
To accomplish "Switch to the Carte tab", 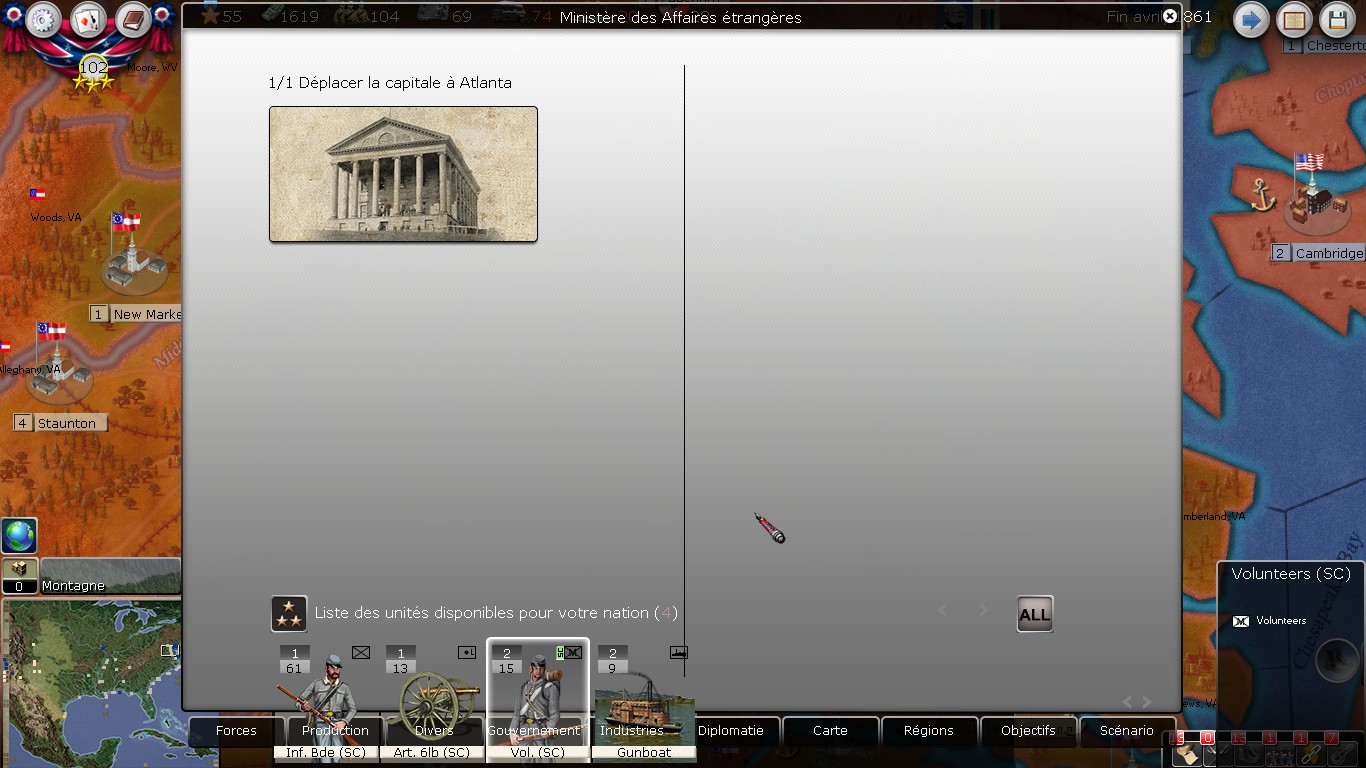I will click(830, 731).
